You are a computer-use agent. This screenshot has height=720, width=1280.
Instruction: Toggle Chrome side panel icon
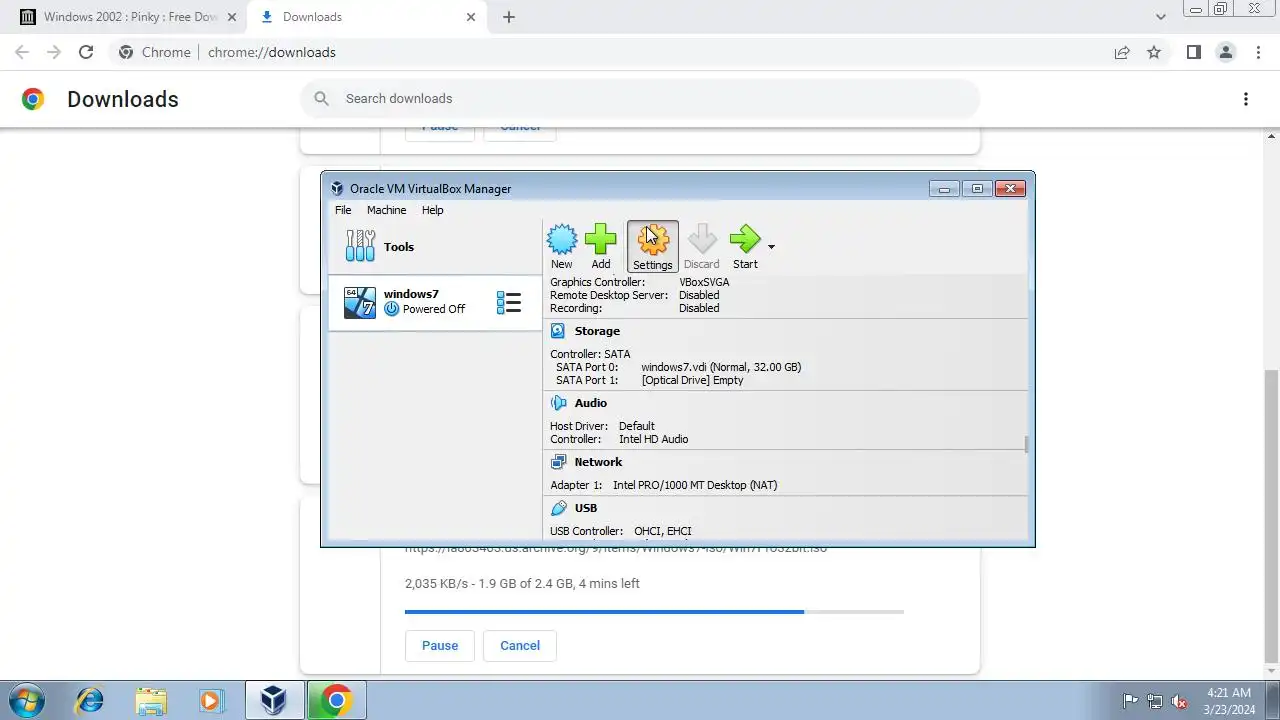1193,52
